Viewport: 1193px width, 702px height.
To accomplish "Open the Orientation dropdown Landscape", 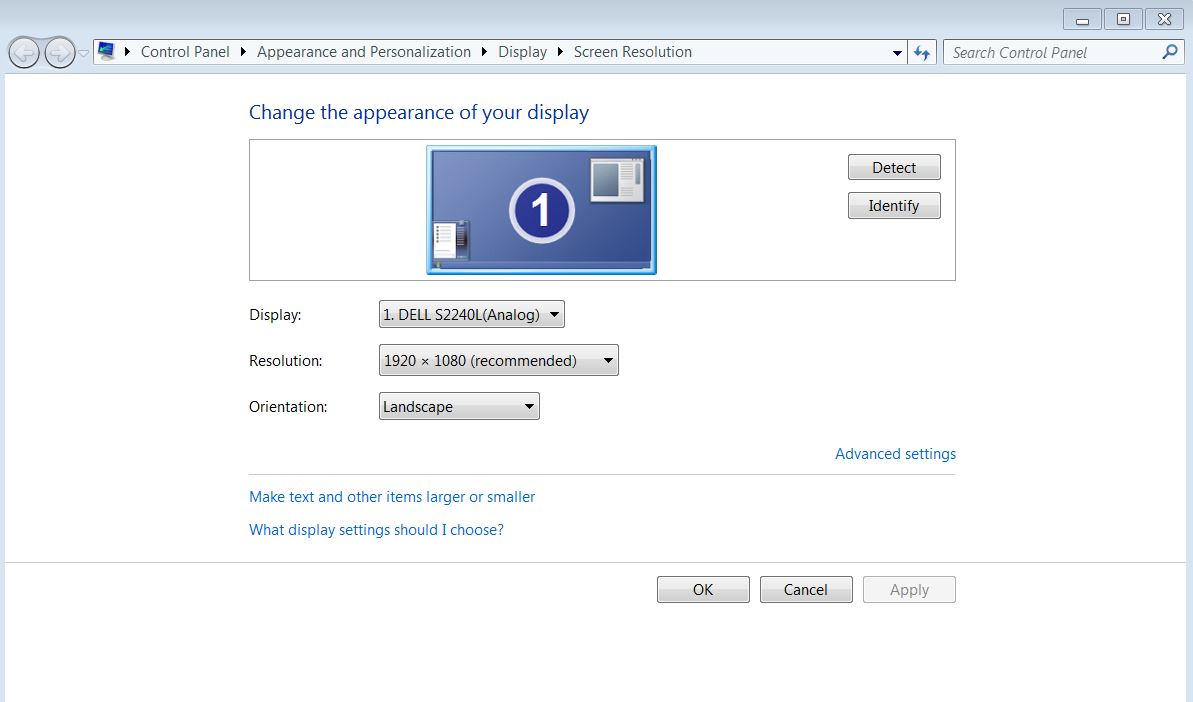I will coord(459,406).
